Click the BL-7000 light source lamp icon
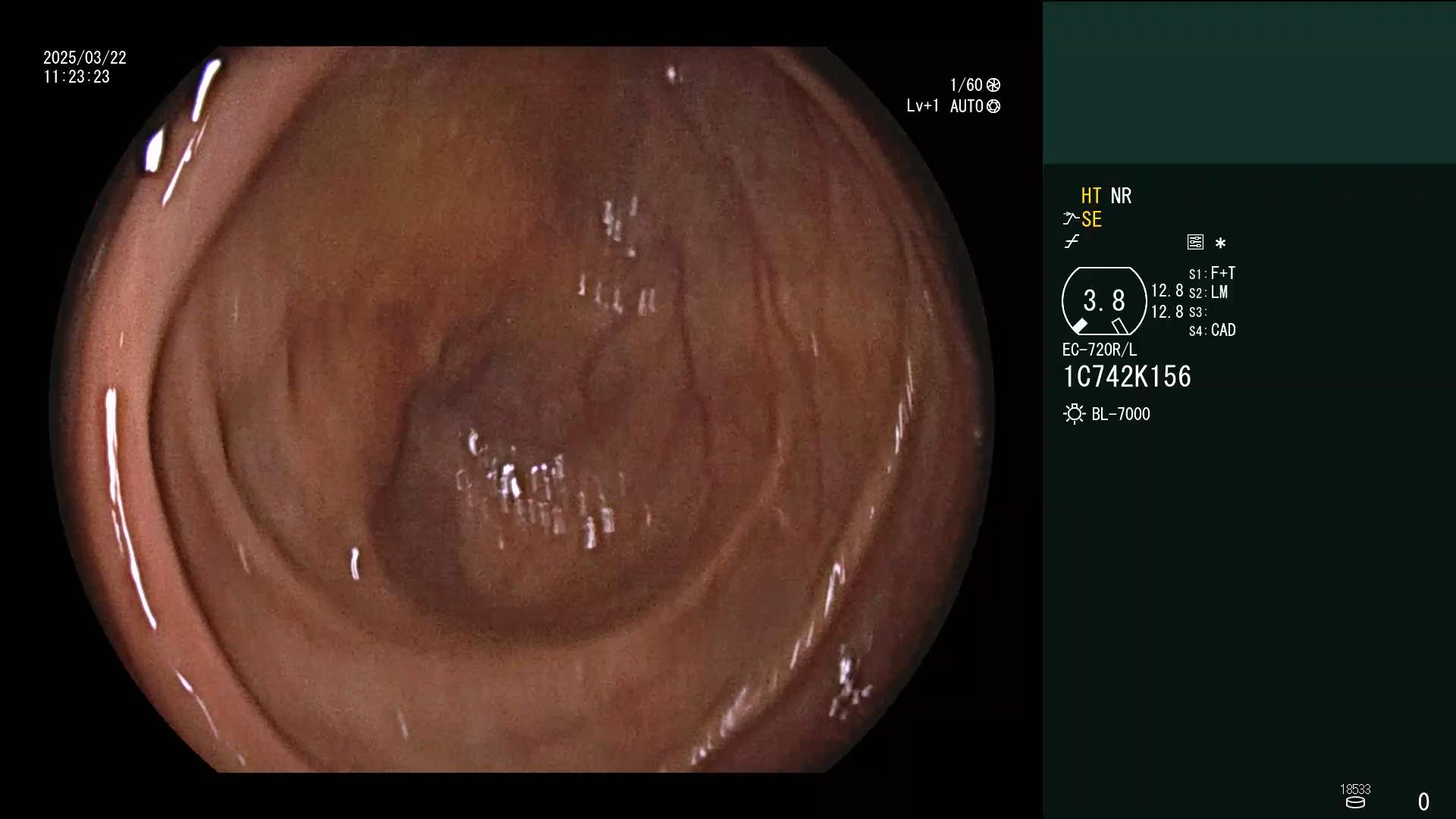This screenshot has height=819, width=1456. pyautogui.click(x=1074, y=414)
